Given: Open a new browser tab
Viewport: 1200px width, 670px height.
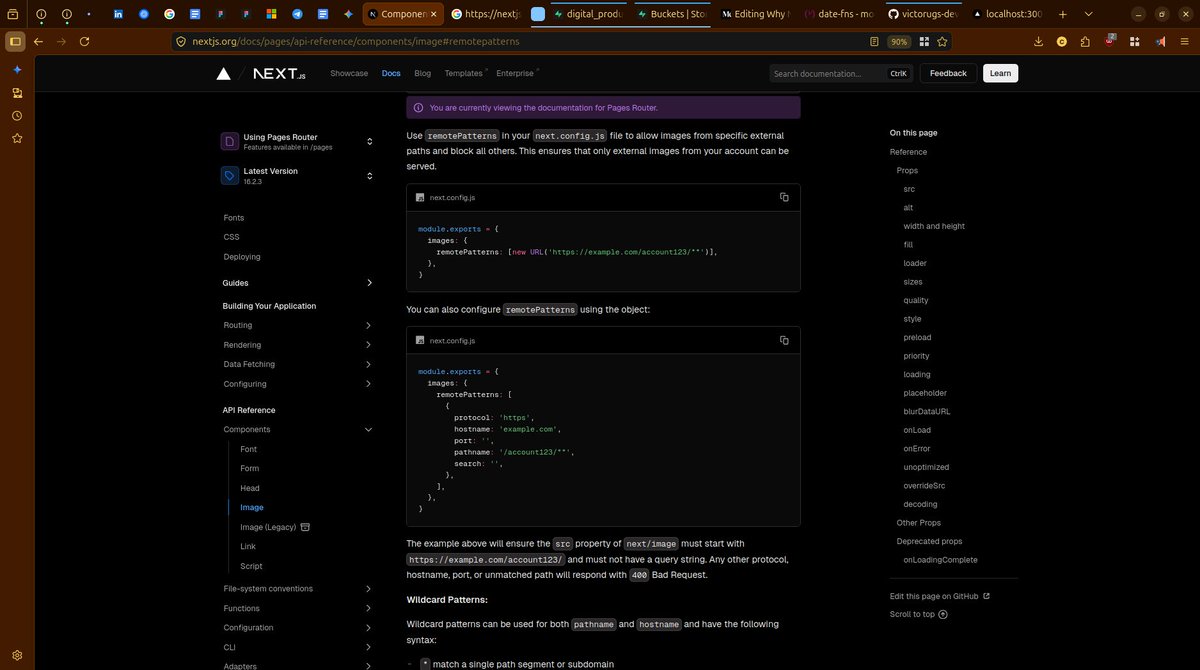Looking at the screenshot, I should click(1062, 15).
